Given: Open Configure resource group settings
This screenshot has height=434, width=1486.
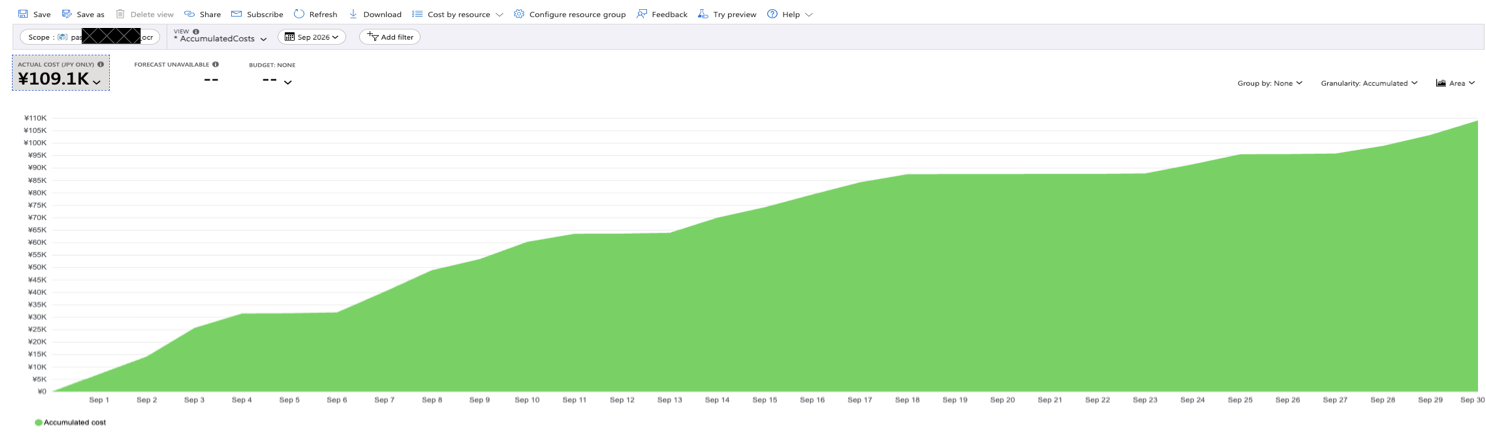Looking at the screenshot, I should click(570, 14).
